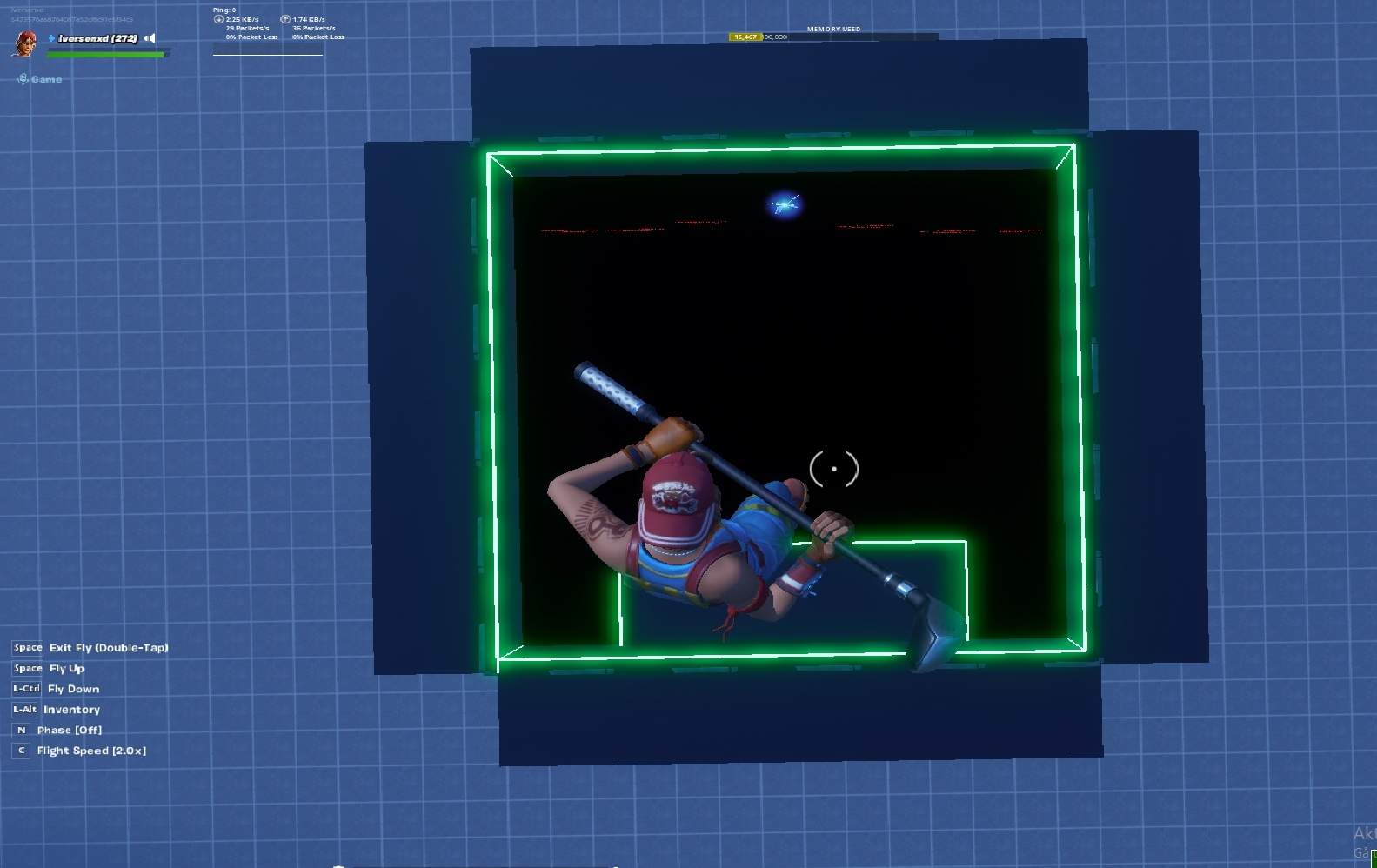The height and width of the screenshot is (868, 1377).
Task: Click the Space key hint for Exit Fly
Action: pos(27,648)
